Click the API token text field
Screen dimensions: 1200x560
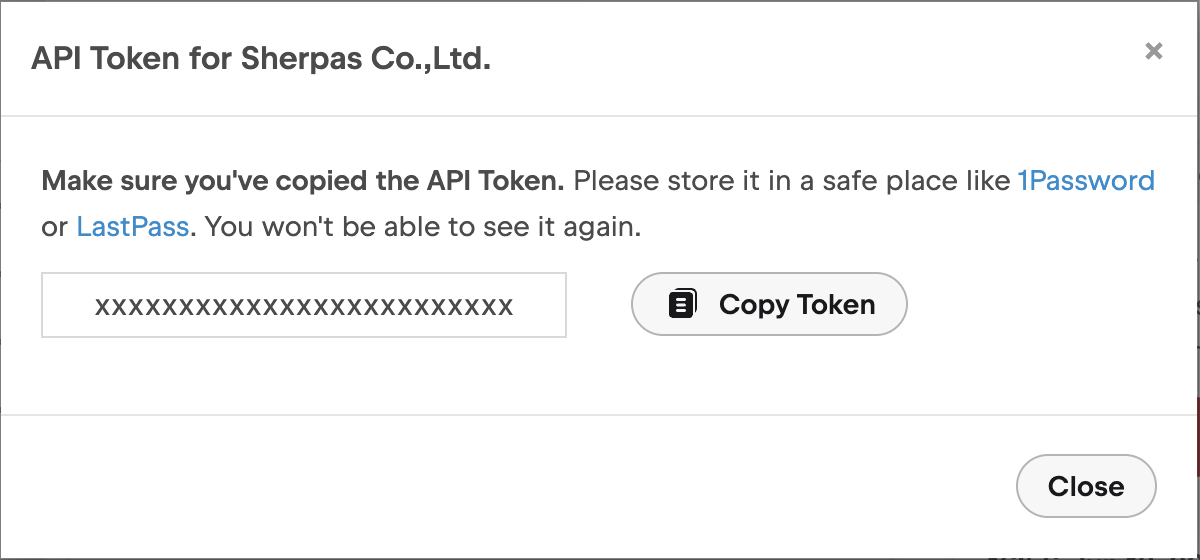304,305
